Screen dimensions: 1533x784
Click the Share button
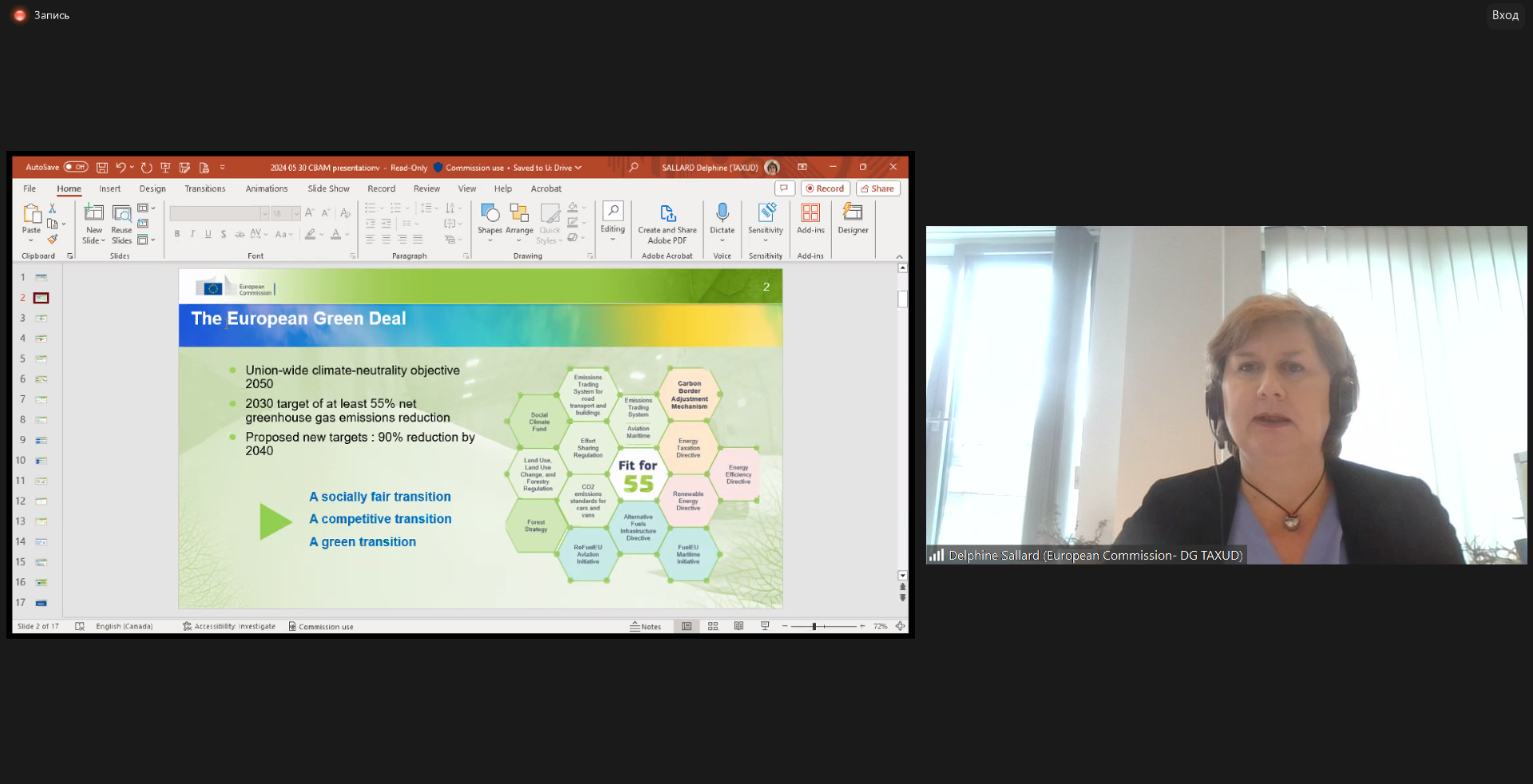coord(877,189)
